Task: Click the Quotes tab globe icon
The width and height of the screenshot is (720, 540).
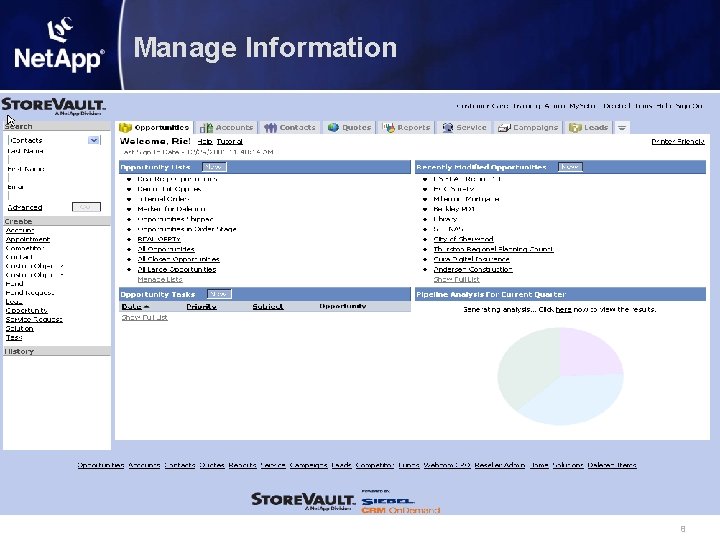Action: point(333,127)
